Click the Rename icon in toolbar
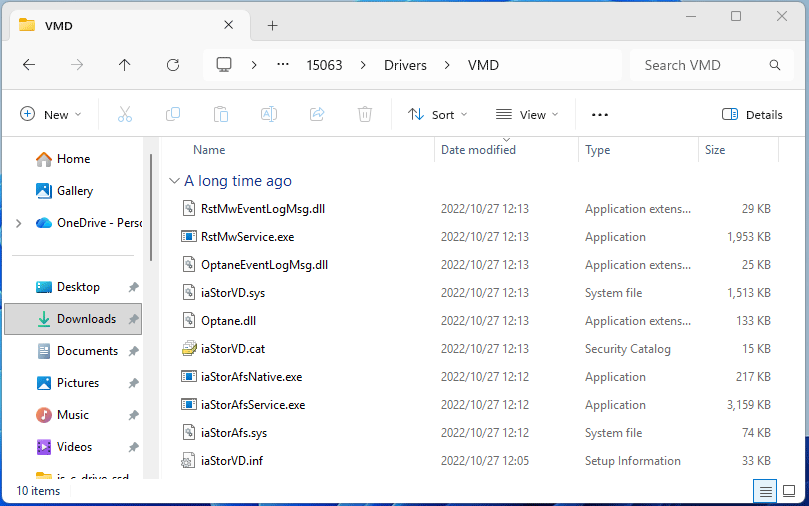The width and height of the screenshot is (809, 506). (269, 114)
